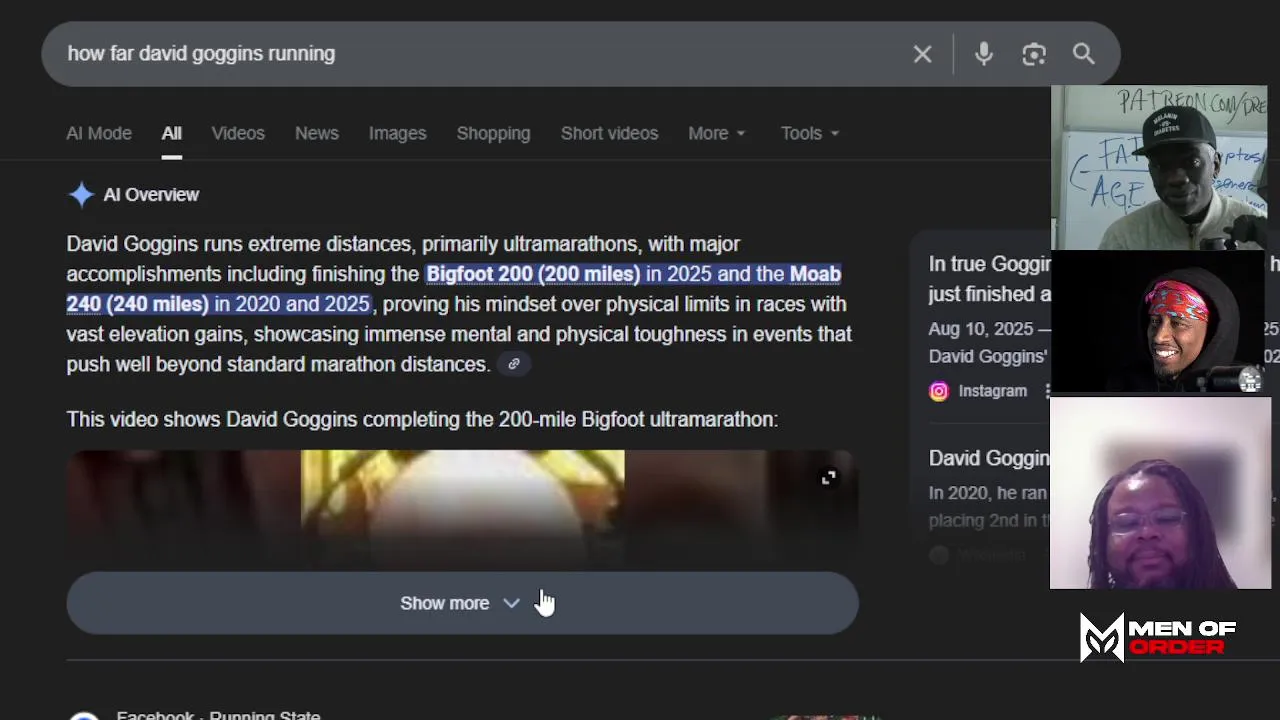Image resolution: width=1280 pixels, height=720 pixels.
Task: Play the Bigfoot ultramarathon video thumbnail
Action: (462, 510)
